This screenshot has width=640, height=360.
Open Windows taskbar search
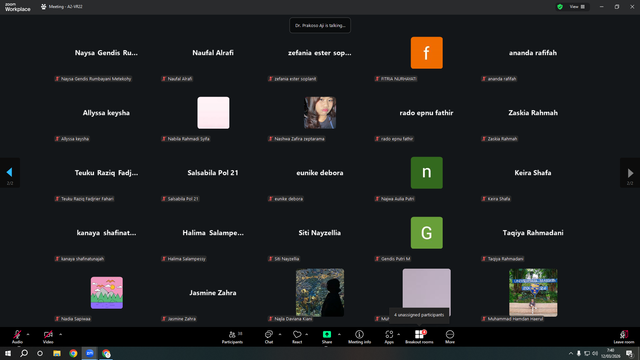24,353
